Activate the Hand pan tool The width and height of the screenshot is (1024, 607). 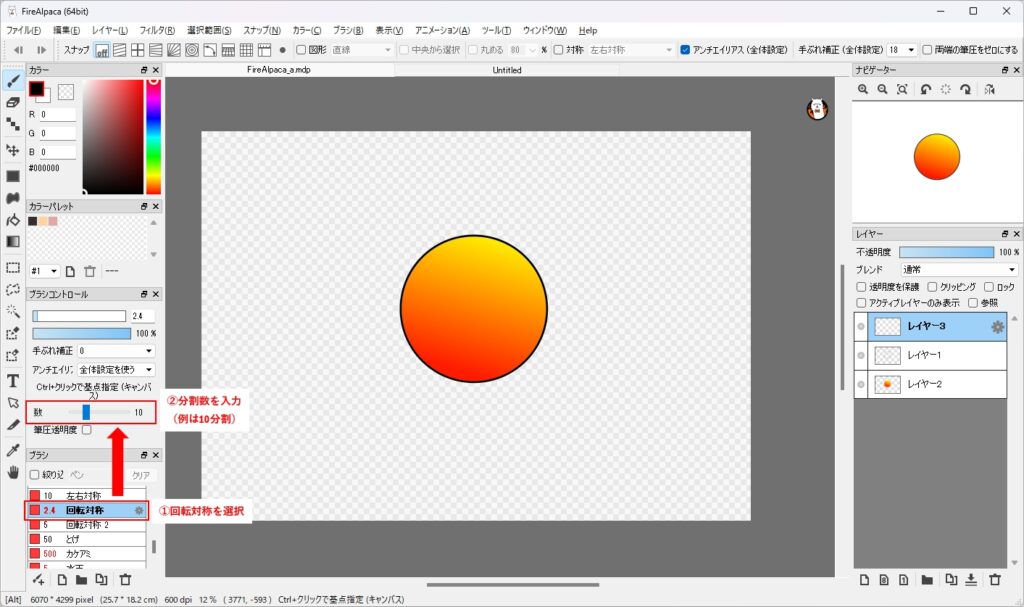(13, 472)
